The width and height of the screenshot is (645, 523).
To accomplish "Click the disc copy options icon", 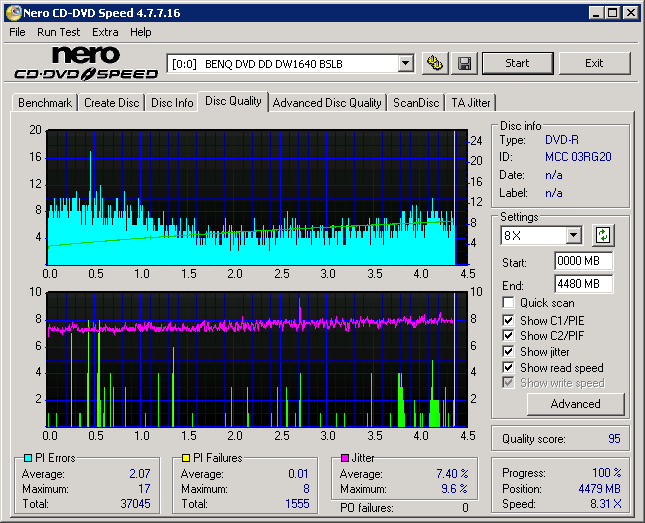I will tap(434, 63).
